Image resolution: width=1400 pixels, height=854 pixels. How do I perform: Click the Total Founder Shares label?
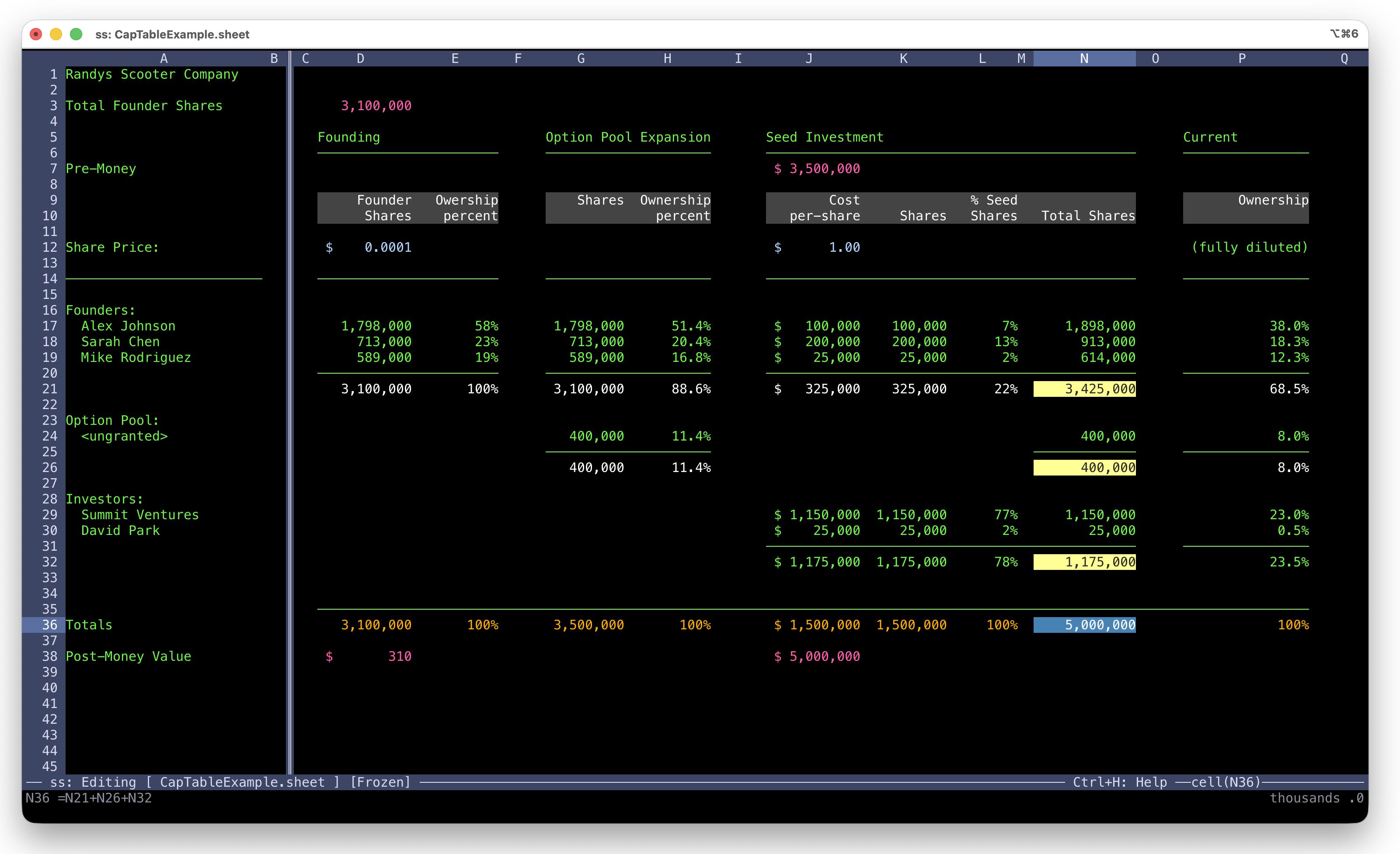[x=144, y=106]
